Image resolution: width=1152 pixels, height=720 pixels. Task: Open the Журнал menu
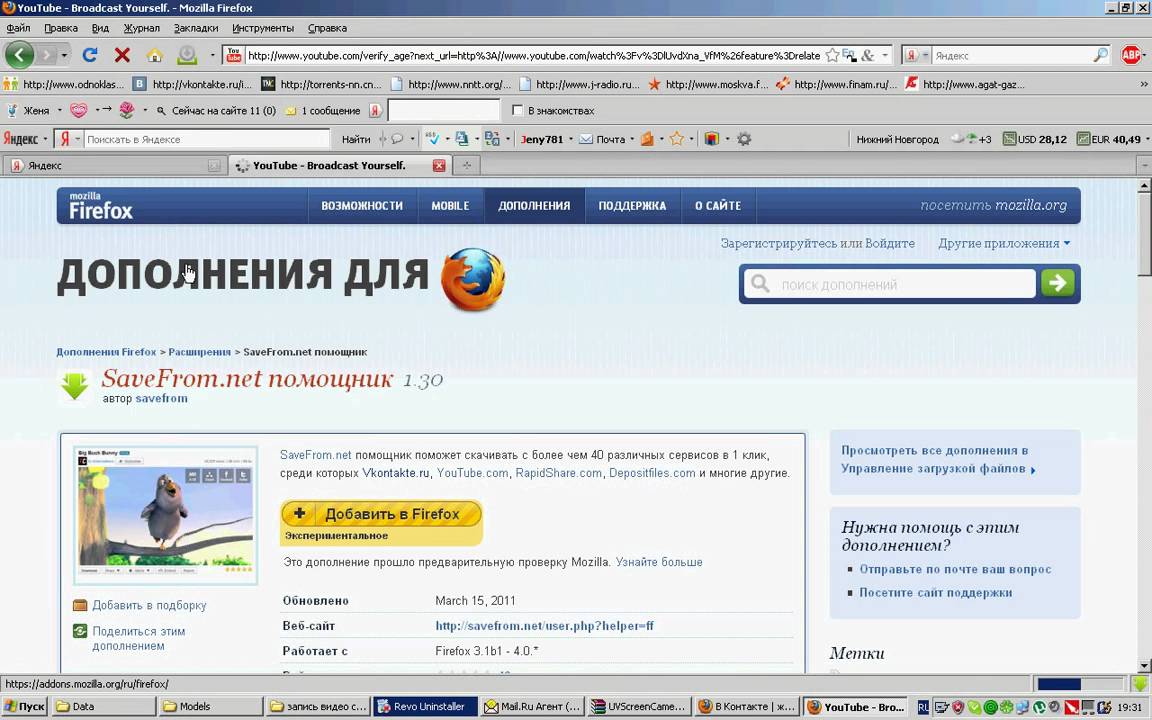click(x=141, y=28)
